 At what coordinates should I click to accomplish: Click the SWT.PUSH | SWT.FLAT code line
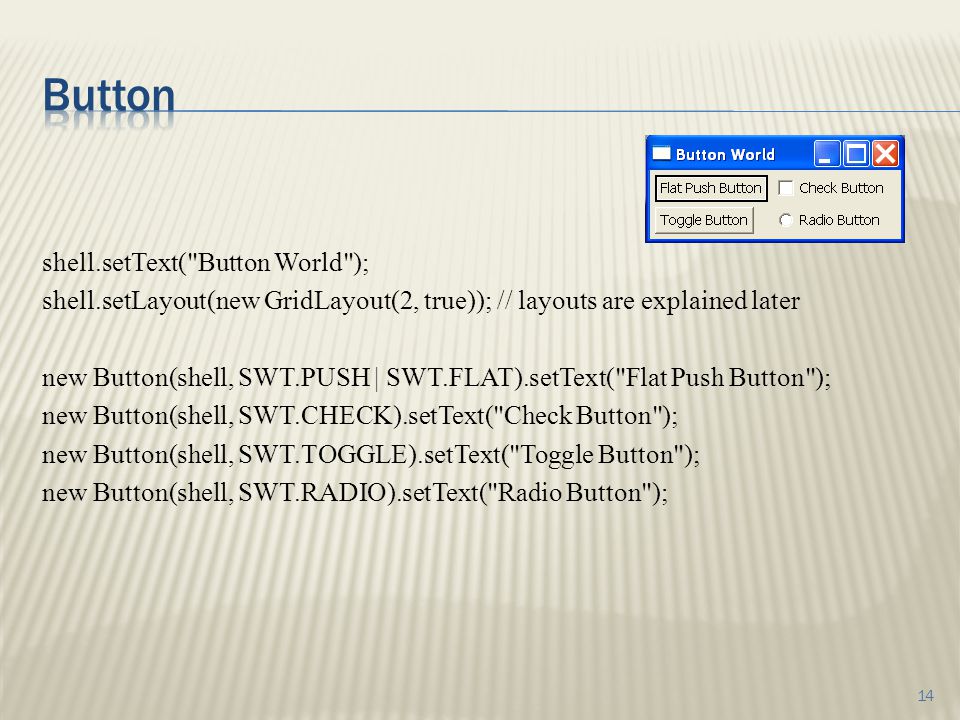pyautogui.click(x=436, y=378)
